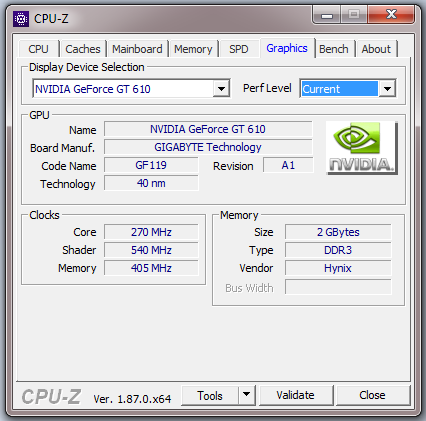Click the Current perf level field
Screen dimensions: 426x421
click(x=340, y=89)
